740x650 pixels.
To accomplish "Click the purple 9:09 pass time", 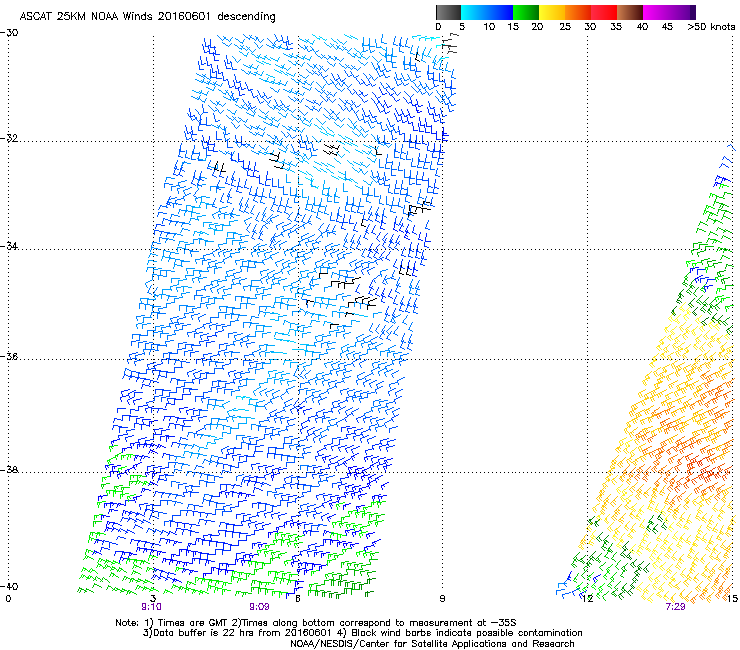I will tap(260, 607).
